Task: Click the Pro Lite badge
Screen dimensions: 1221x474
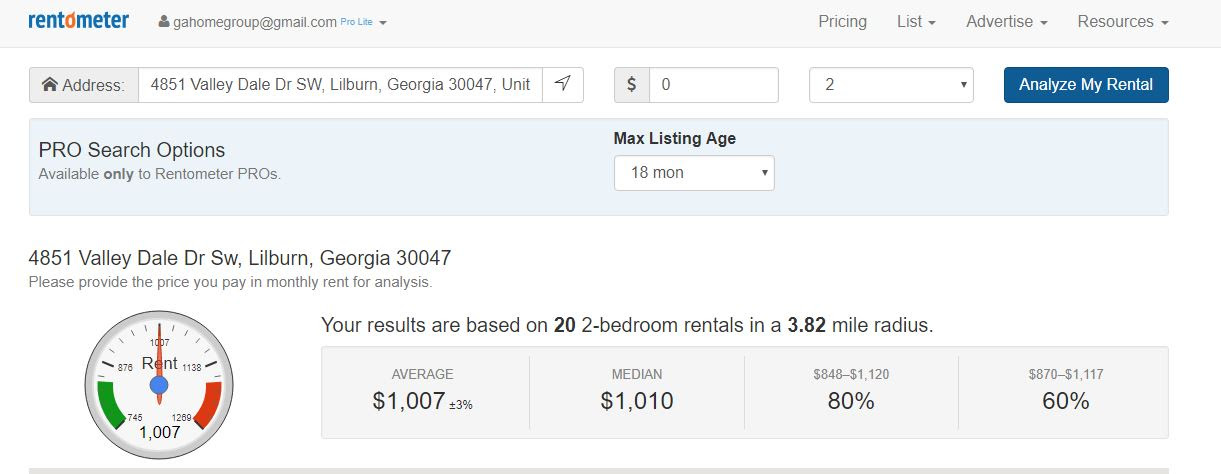Action: pos(356,22)
